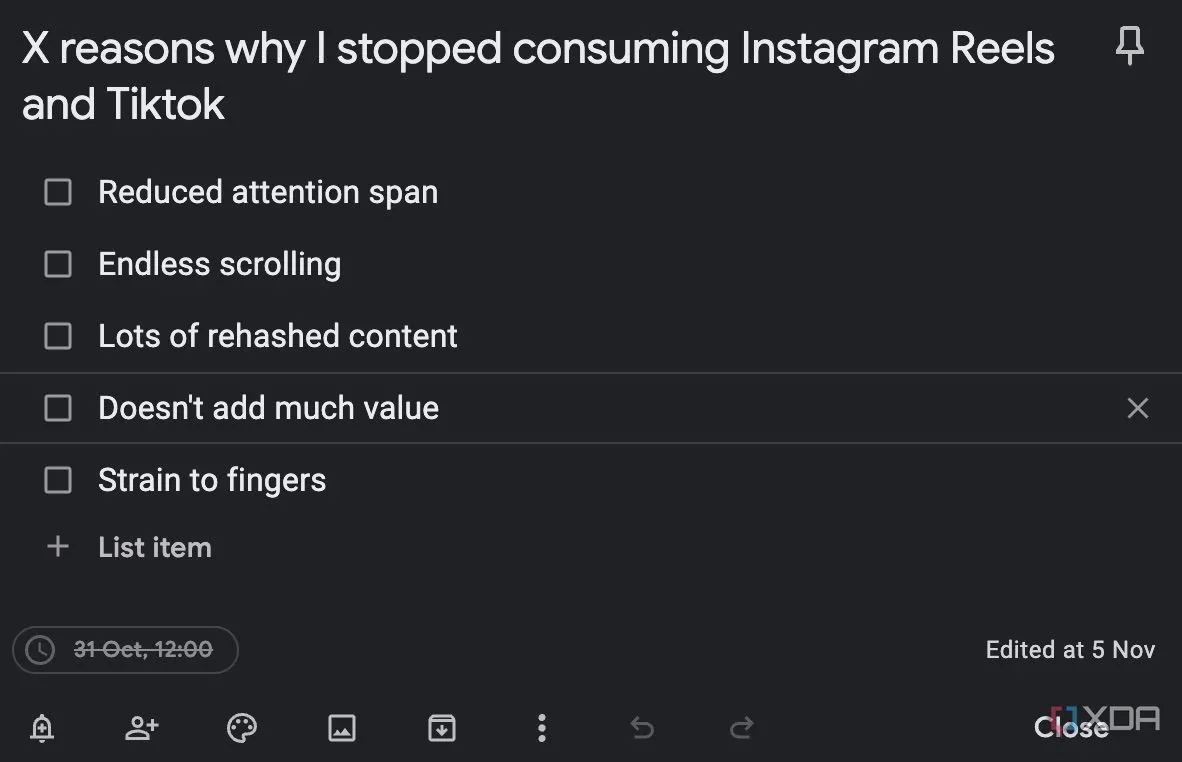Check the Reduced attention span checkbox
This screenshot has width=1182, height=762.
pyautogui.click(x=58, y=192)
